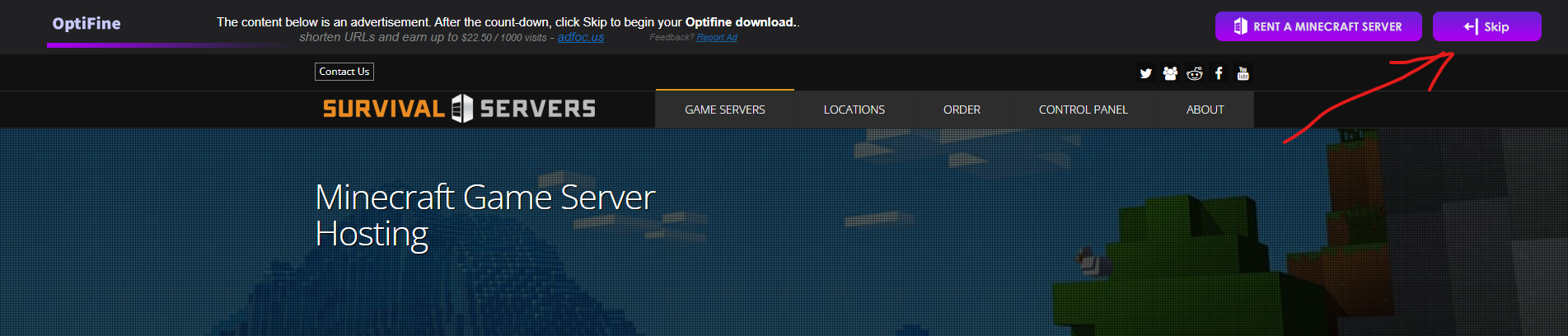Open the Twitter social icon

click(x=1145, y=73)
